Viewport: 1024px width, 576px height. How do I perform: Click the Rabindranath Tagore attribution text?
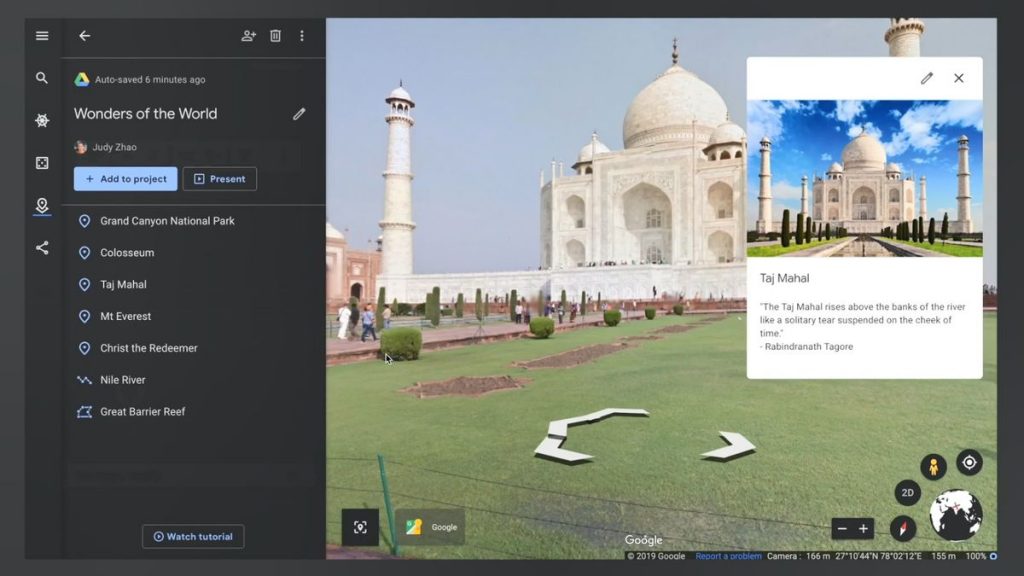click(807, 347)
